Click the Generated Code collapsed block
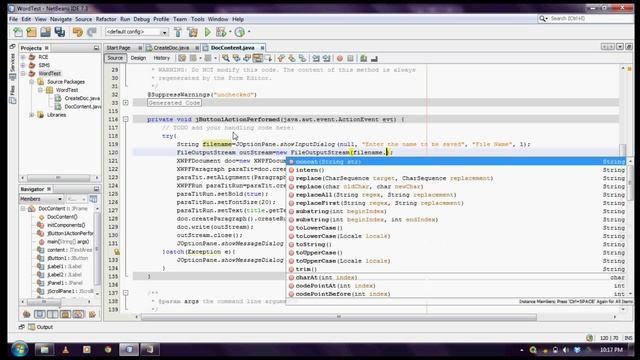 [174, 103]
